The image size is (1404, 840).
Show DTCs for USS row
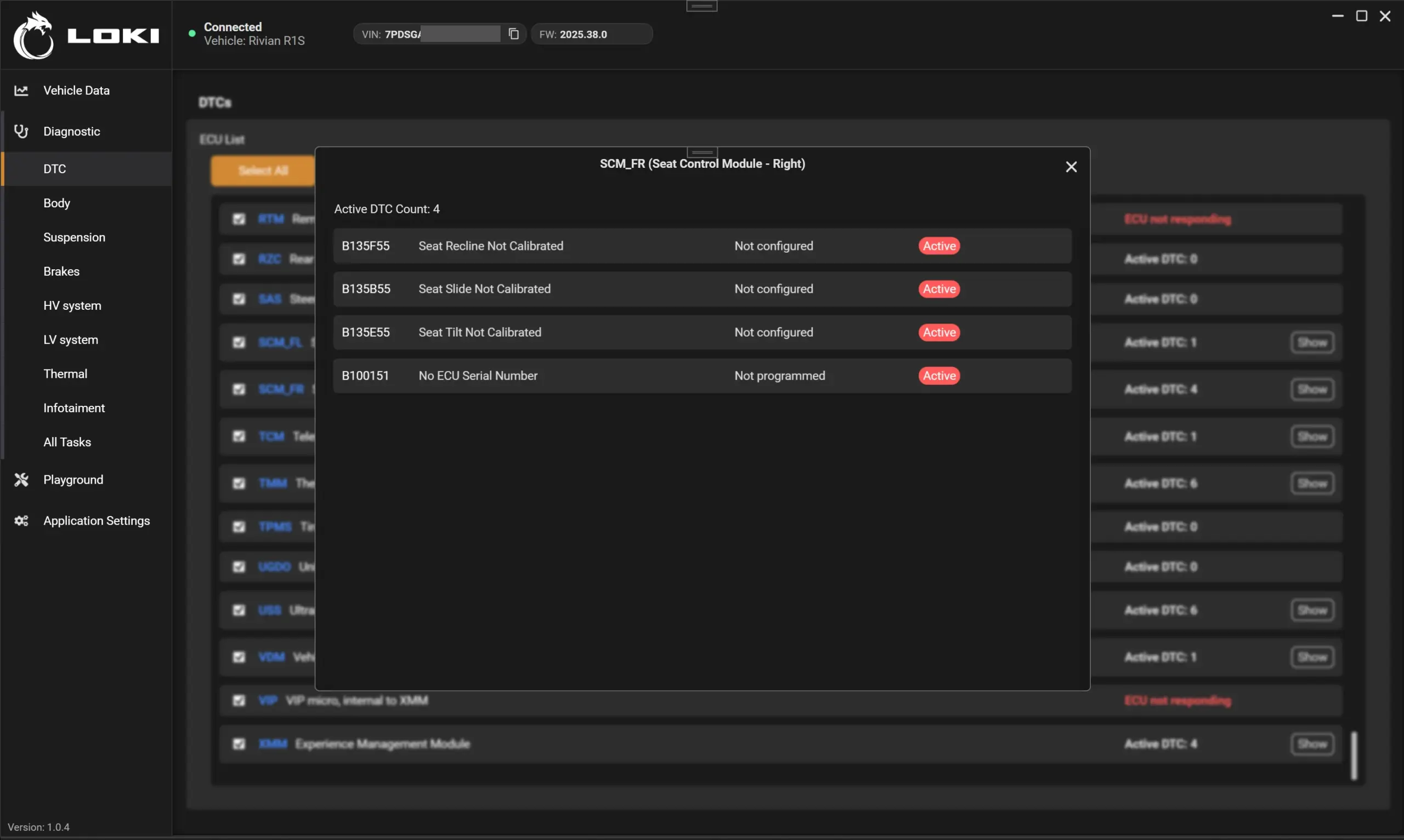1312,610
